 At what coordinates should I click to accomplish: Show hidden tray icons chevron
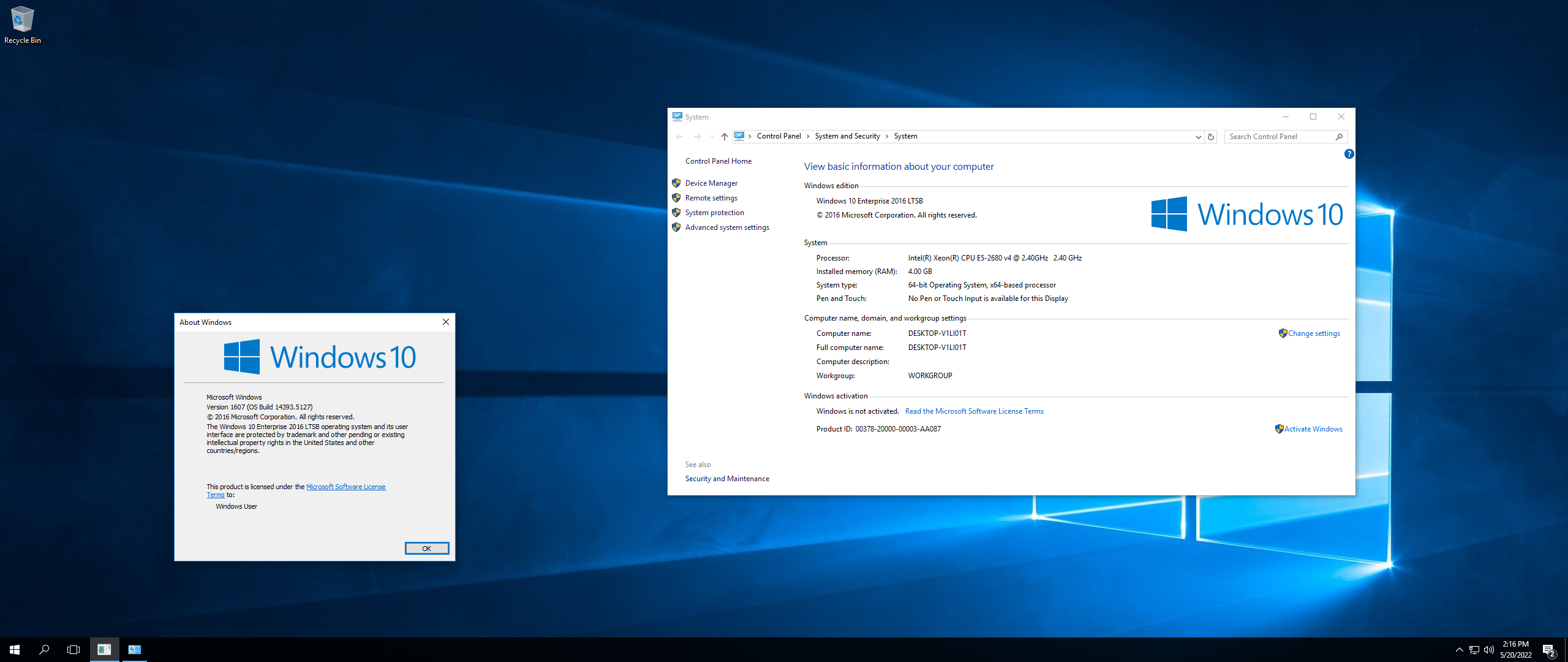1459,650
